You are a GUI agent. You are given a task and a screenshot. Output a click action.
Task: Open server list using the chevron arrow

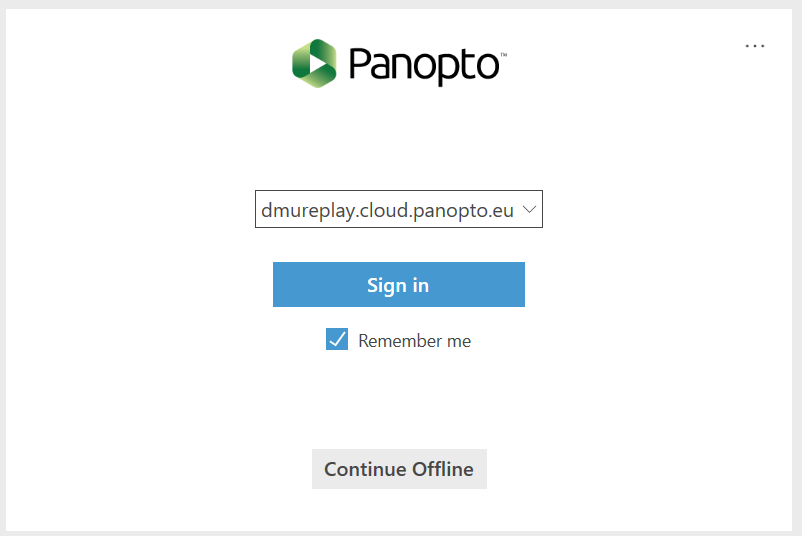click(x=529, y=209)
